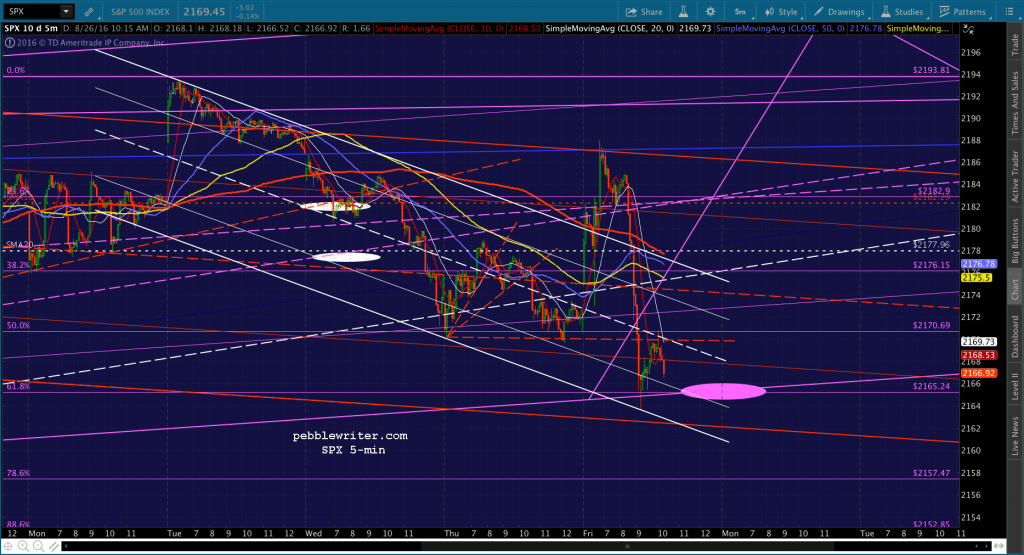Click the Fri date label on time axis
Viewport: 1024px width, 555px height.
point(588,533)
